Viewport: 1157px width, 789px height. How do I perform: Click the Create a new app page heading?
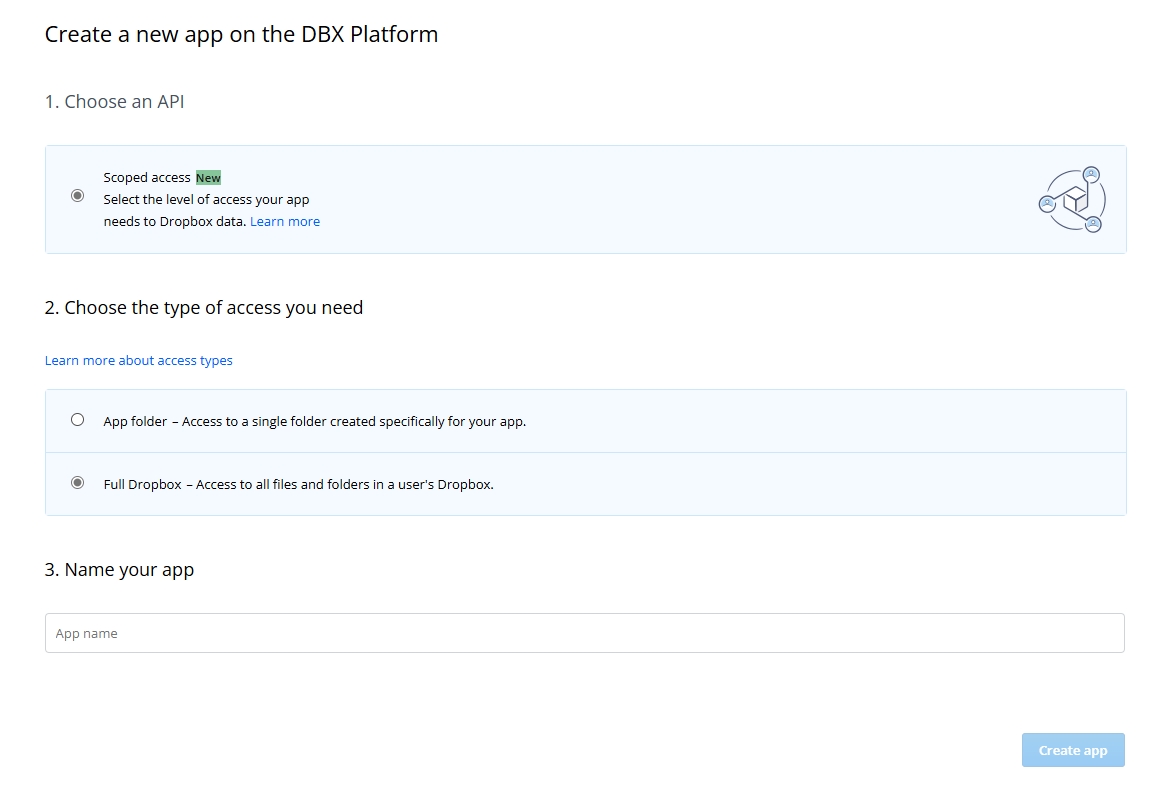(x=240, y=33)
